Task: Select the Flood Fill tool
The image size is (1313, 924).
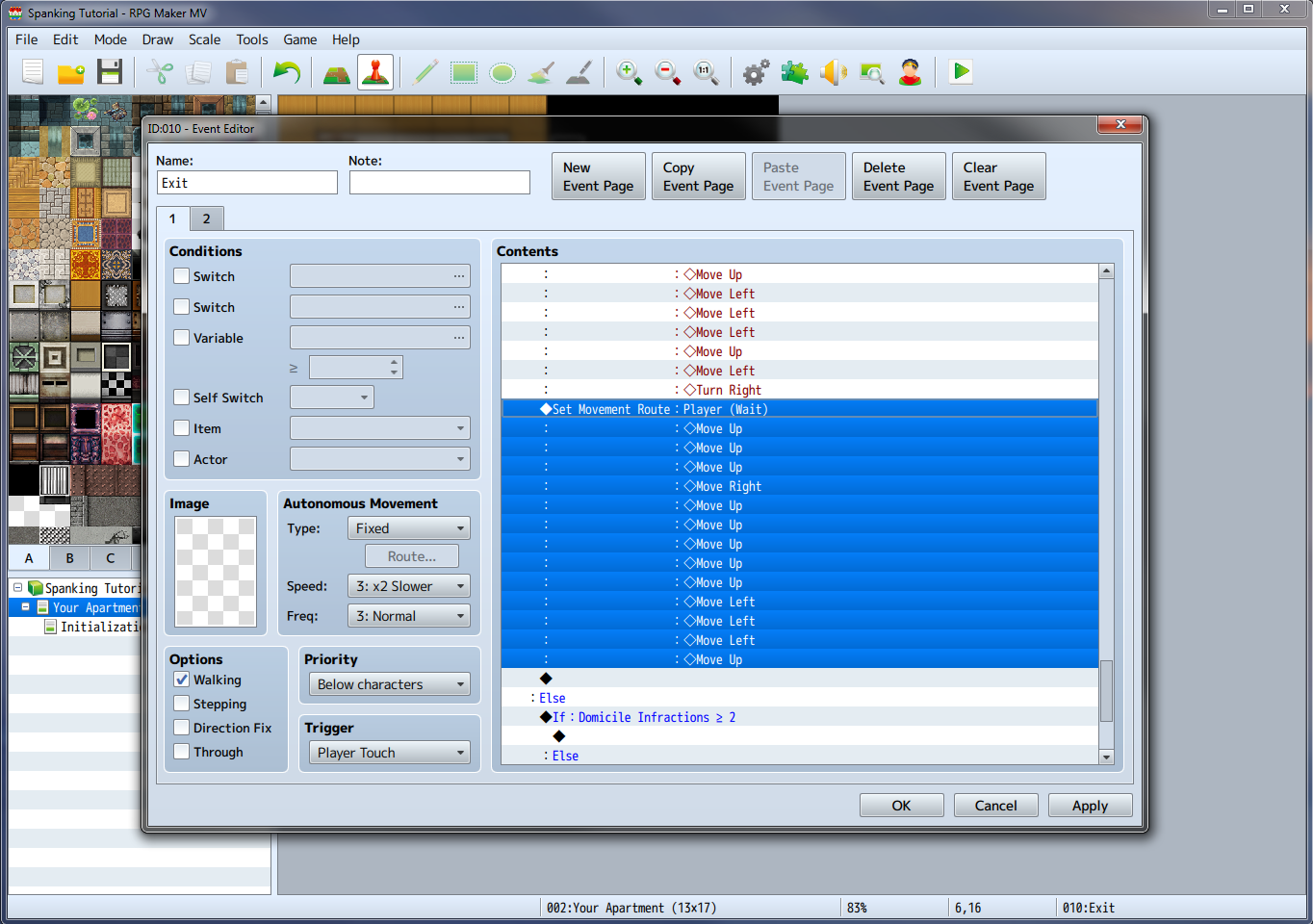Action: click(541, 72)
